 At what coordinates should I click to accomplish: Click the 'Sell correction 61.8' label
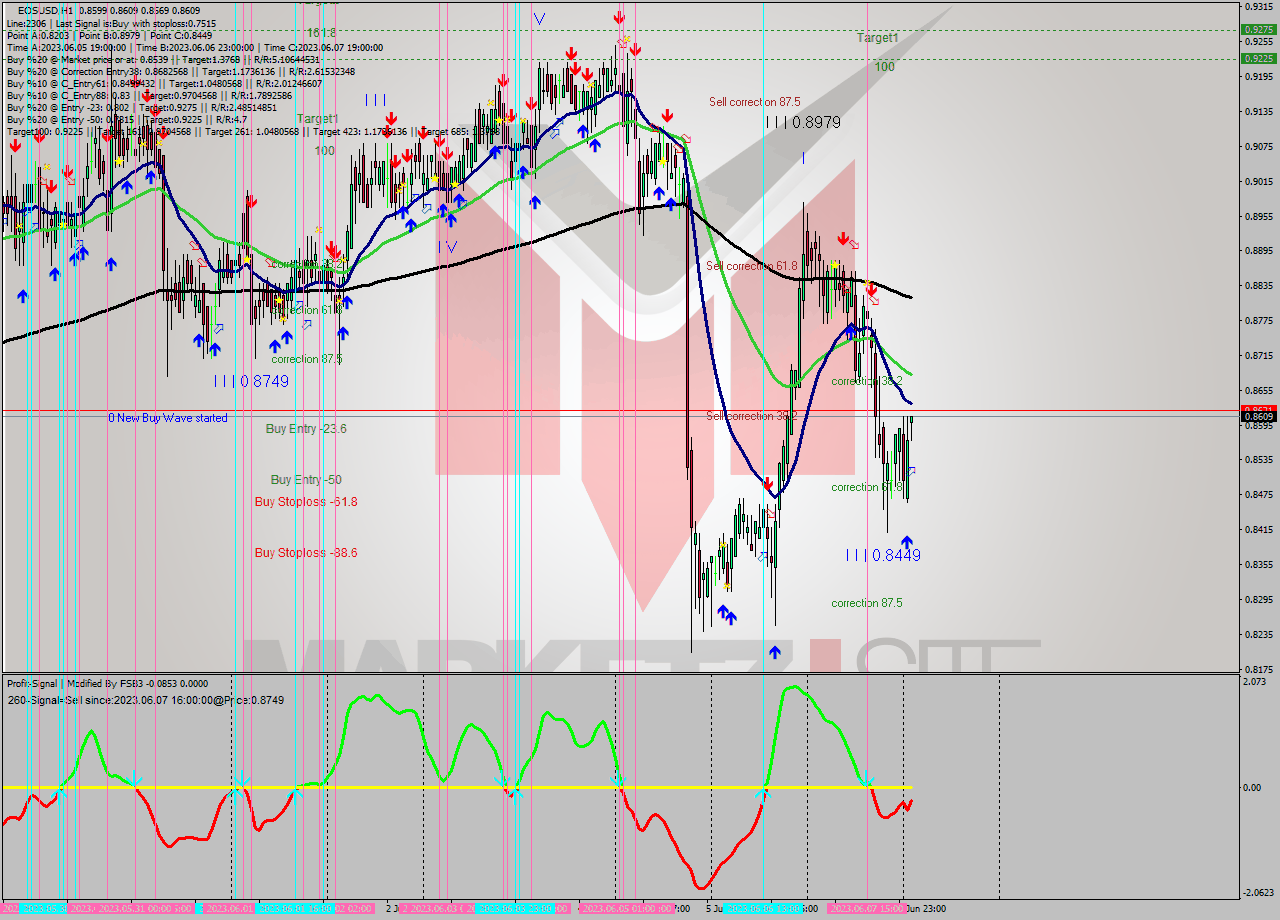(751, 266)
